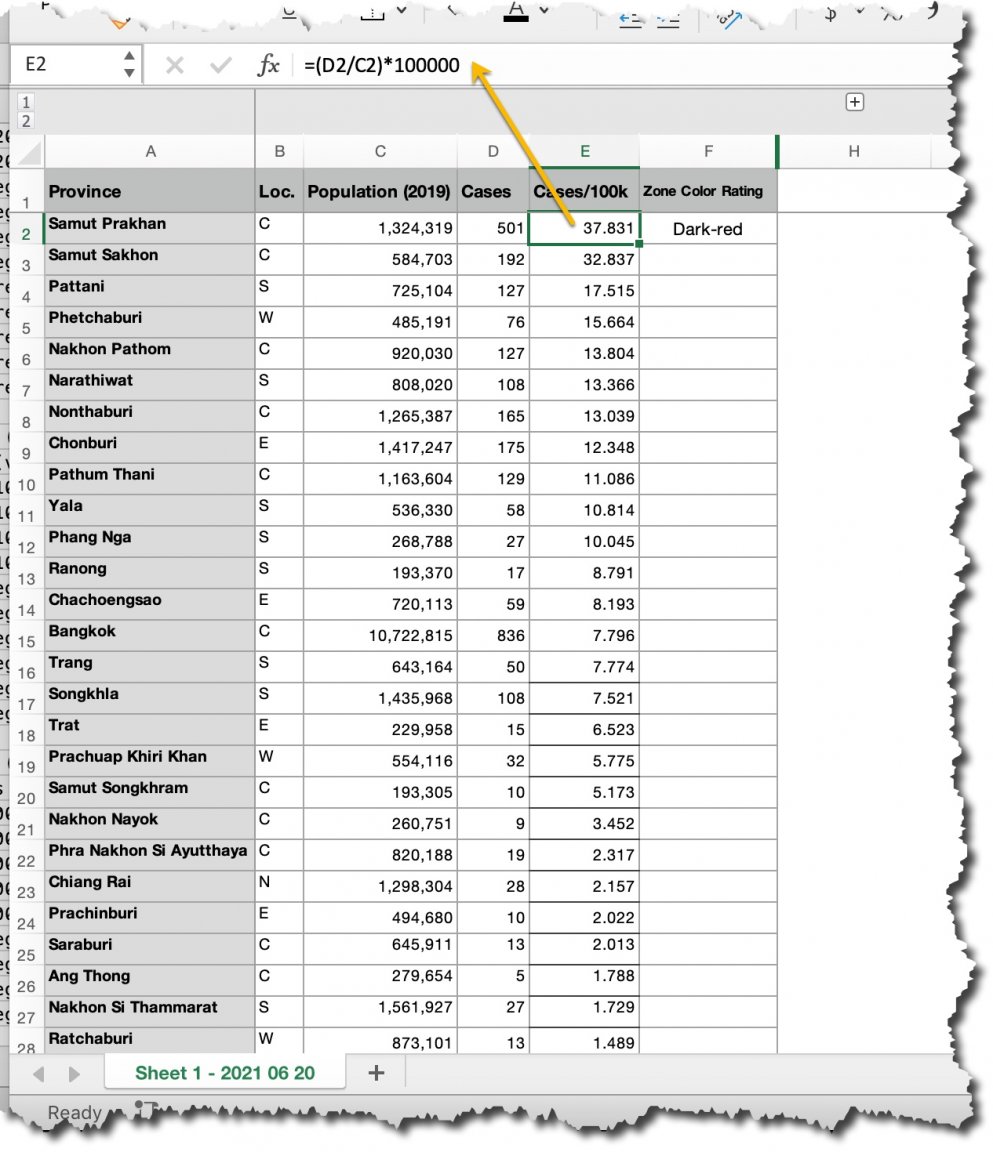Viewport: 993px width, 1152px height.
Task: Add a new sheet with the plus icon
Action: point(376,1073)
